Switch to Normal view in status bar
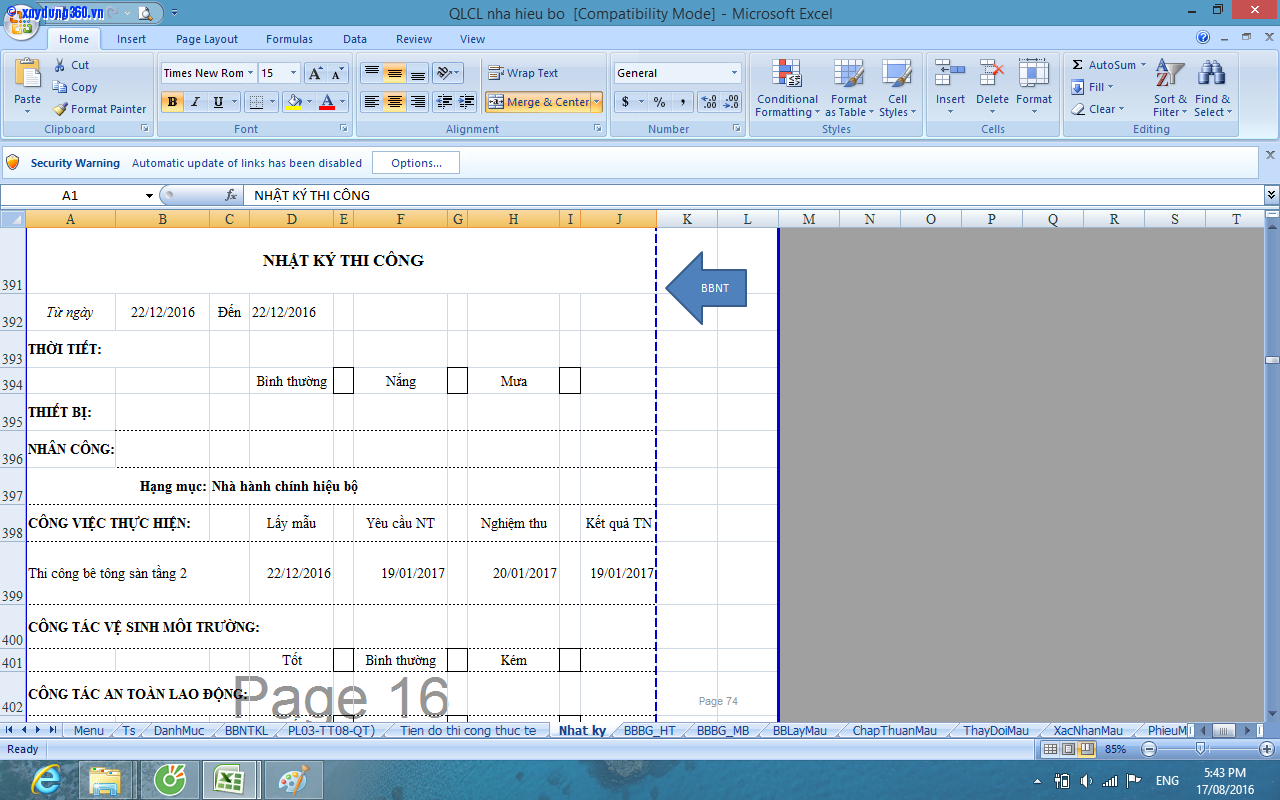This screenshot has width=1280, height=800. [x=1050, y=749]
